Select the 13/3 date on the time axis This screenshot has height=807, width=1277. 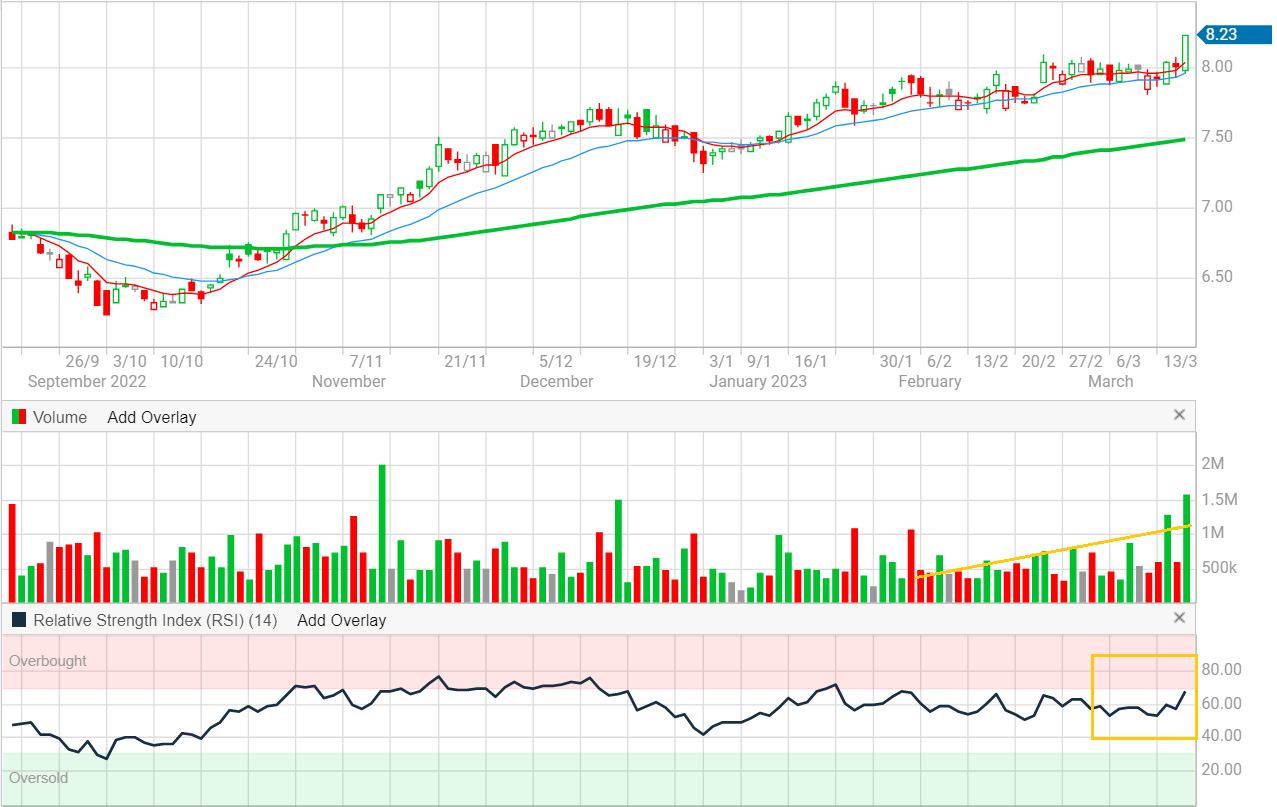(1177, 361)
